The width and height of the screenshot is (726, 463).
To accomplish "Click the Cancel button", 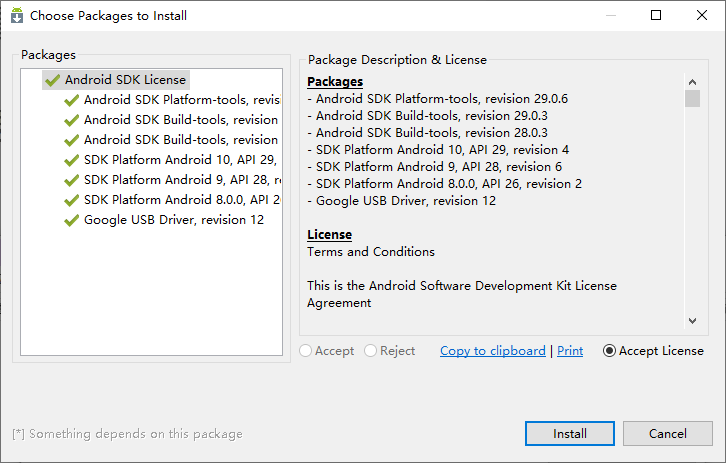I will tap(668, 433).
